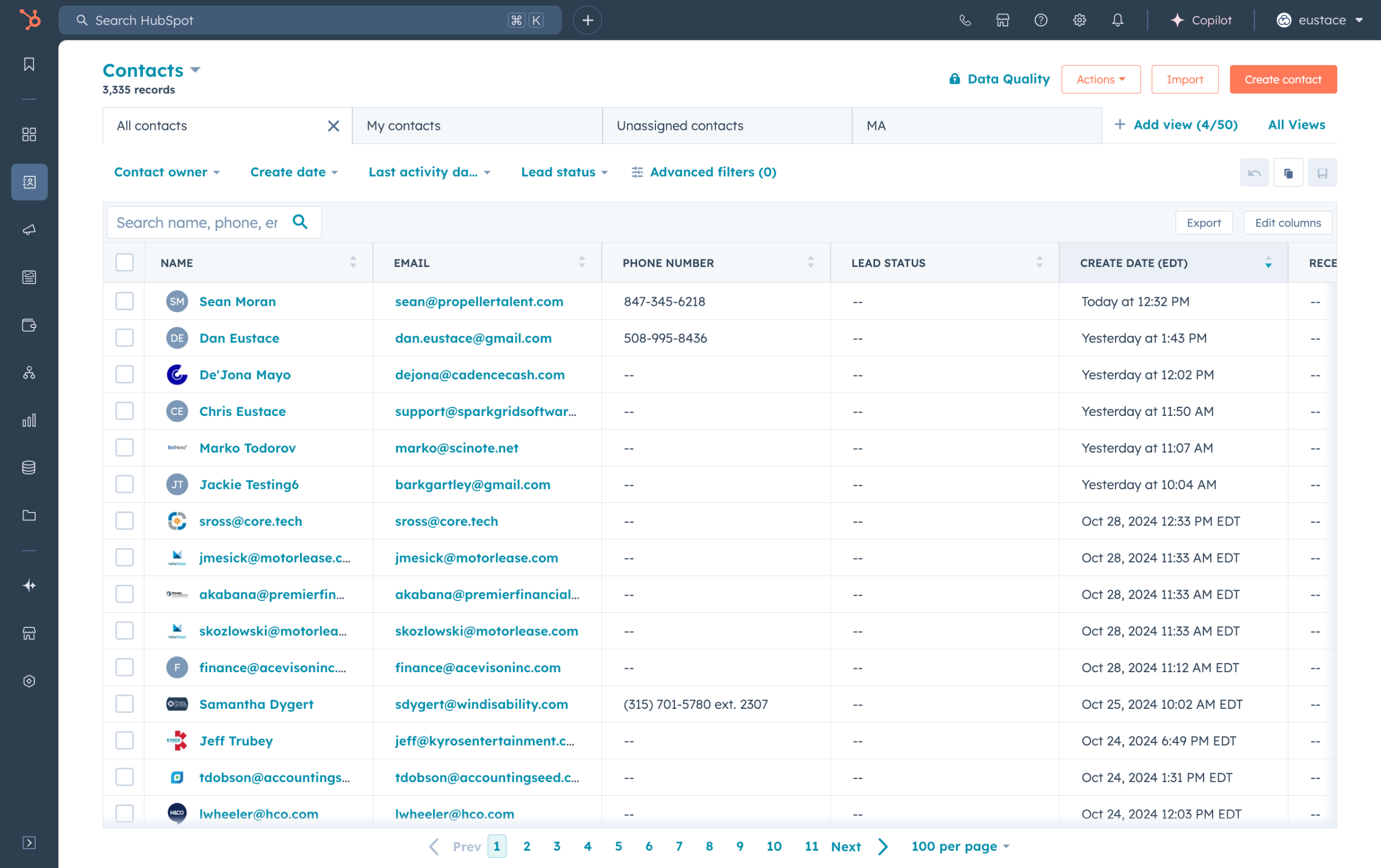Image resolution: width=1381 pixels, height=868 pixels.
Task: Expand the Contact owner filter dropdown
Action: pyautogui.click(x=166, y=172)
